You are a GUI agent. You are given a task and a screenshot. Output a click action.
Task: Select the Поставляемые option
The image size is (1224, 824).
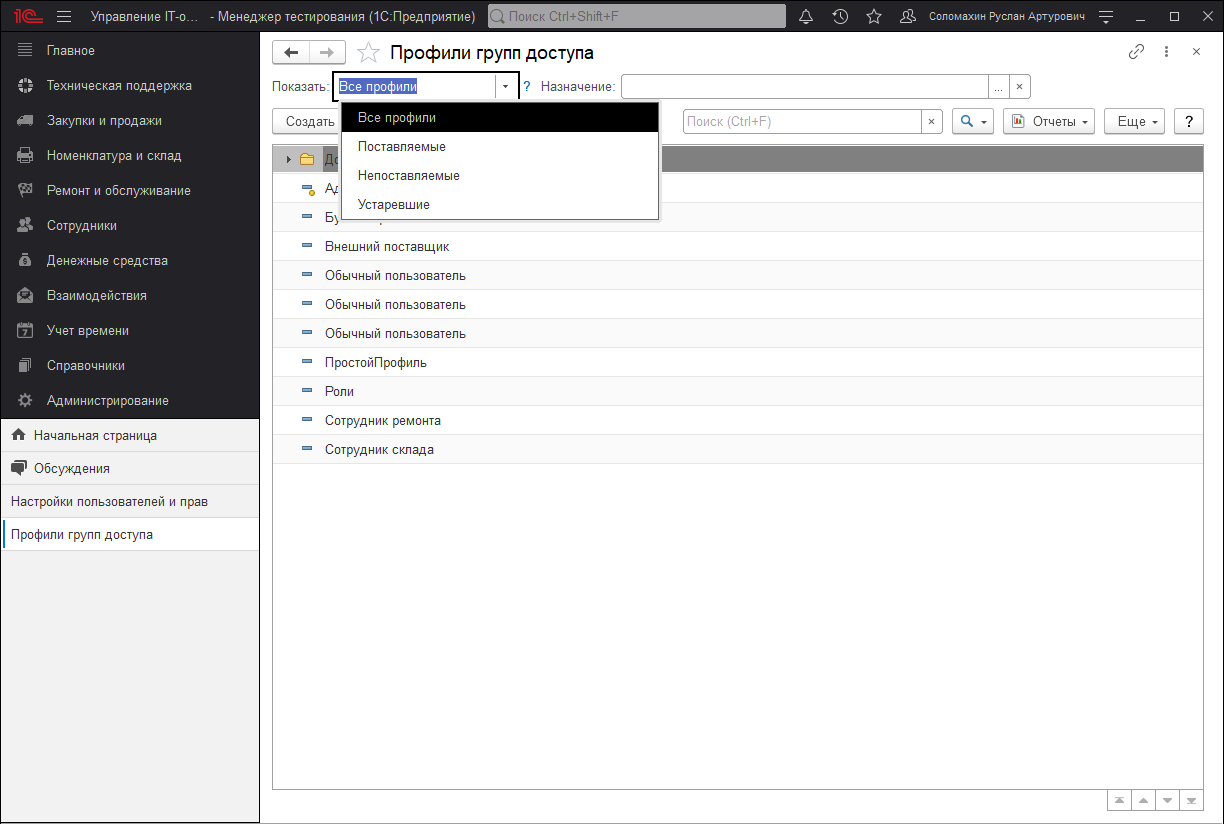(x=402, y=147)
